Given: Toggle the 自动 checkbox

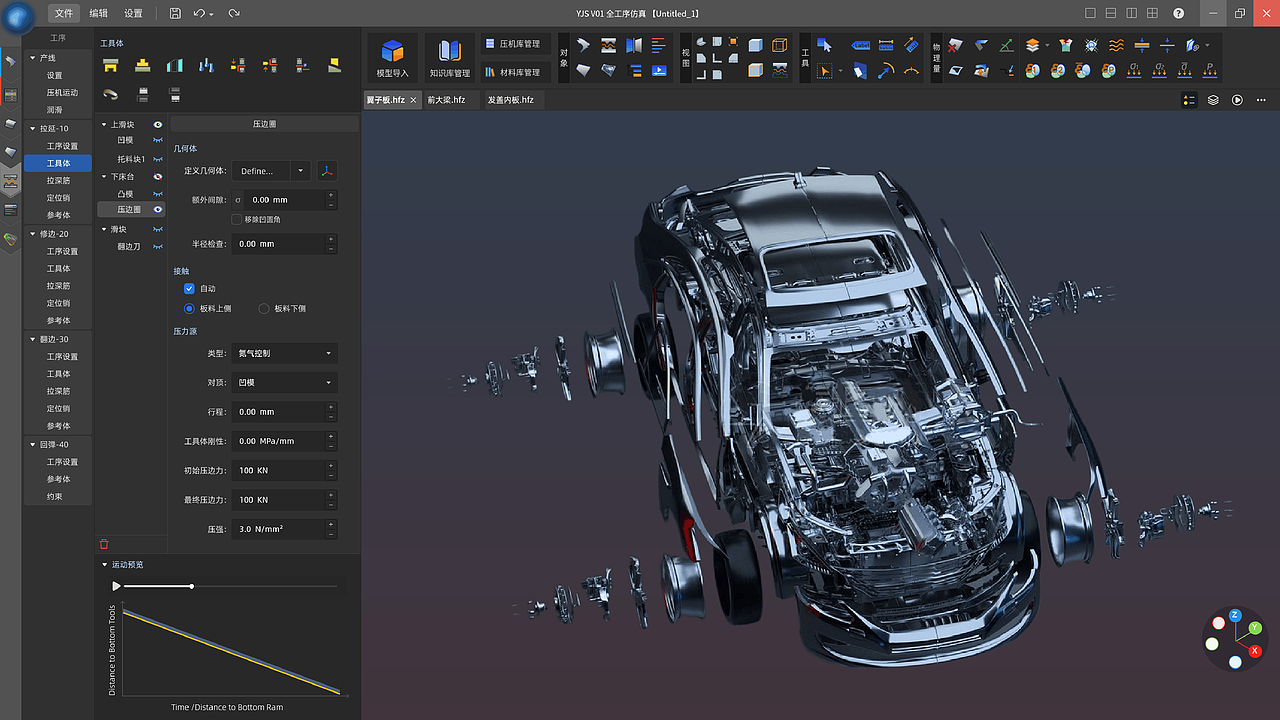Looking at the screenshot, I should coord(189,289).
